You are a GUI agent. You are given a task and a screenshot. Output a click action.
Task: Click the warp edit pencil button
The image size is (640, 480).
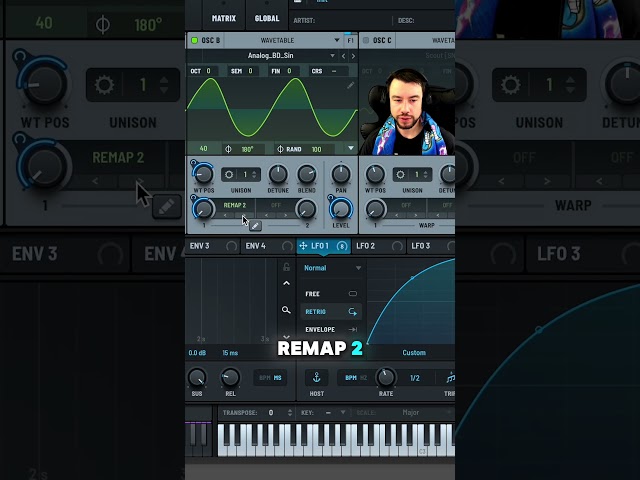(255, 226)
